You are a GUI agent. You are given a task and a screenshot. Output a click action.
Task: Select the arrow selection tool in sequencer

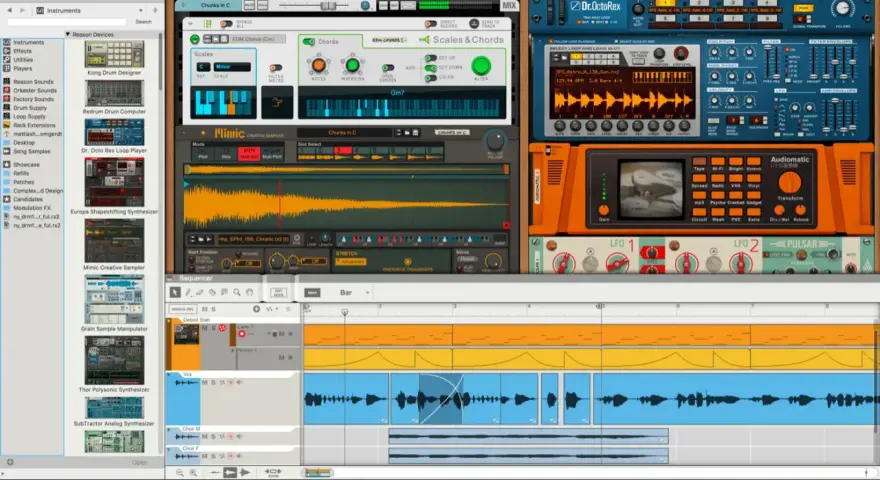175,292
